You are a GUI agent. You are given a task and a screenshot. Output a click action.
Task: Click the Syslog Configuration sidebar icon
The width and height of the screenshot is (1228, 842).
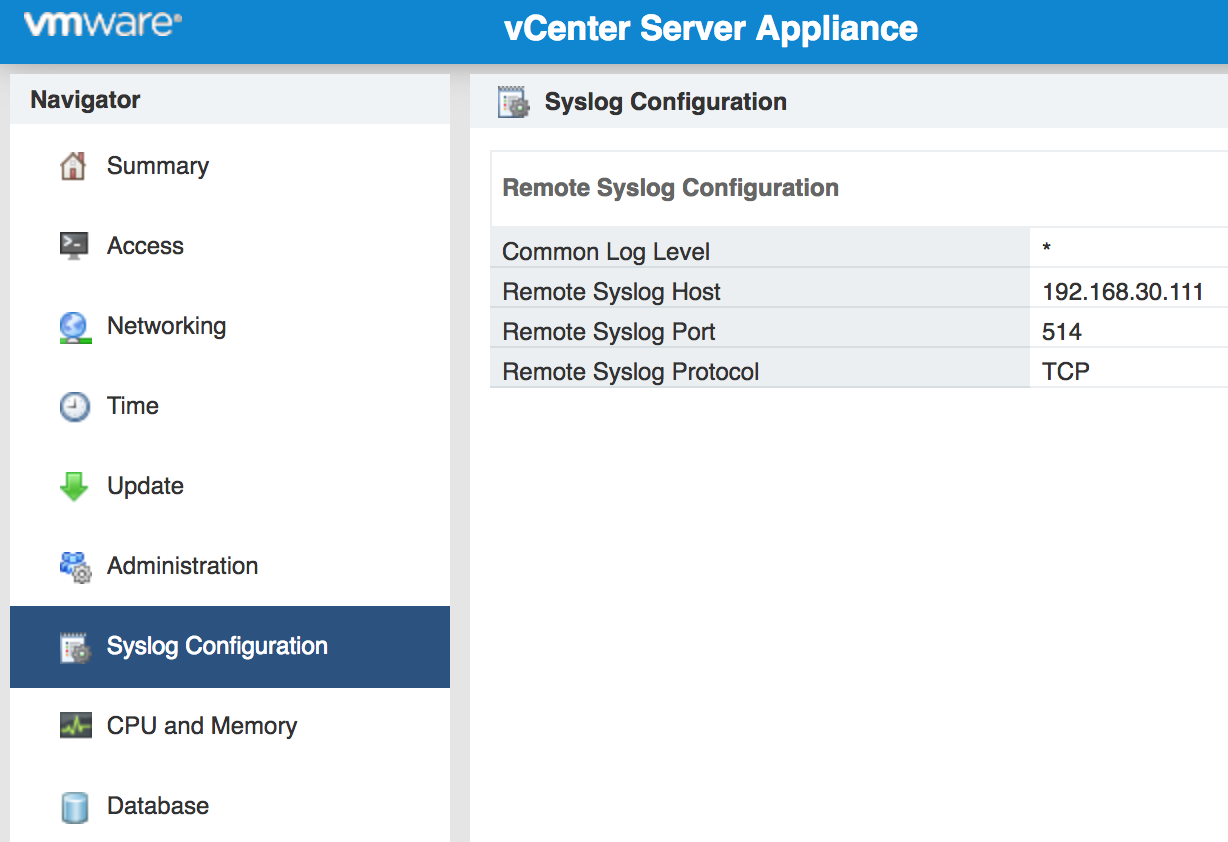[x=75, y=647]
